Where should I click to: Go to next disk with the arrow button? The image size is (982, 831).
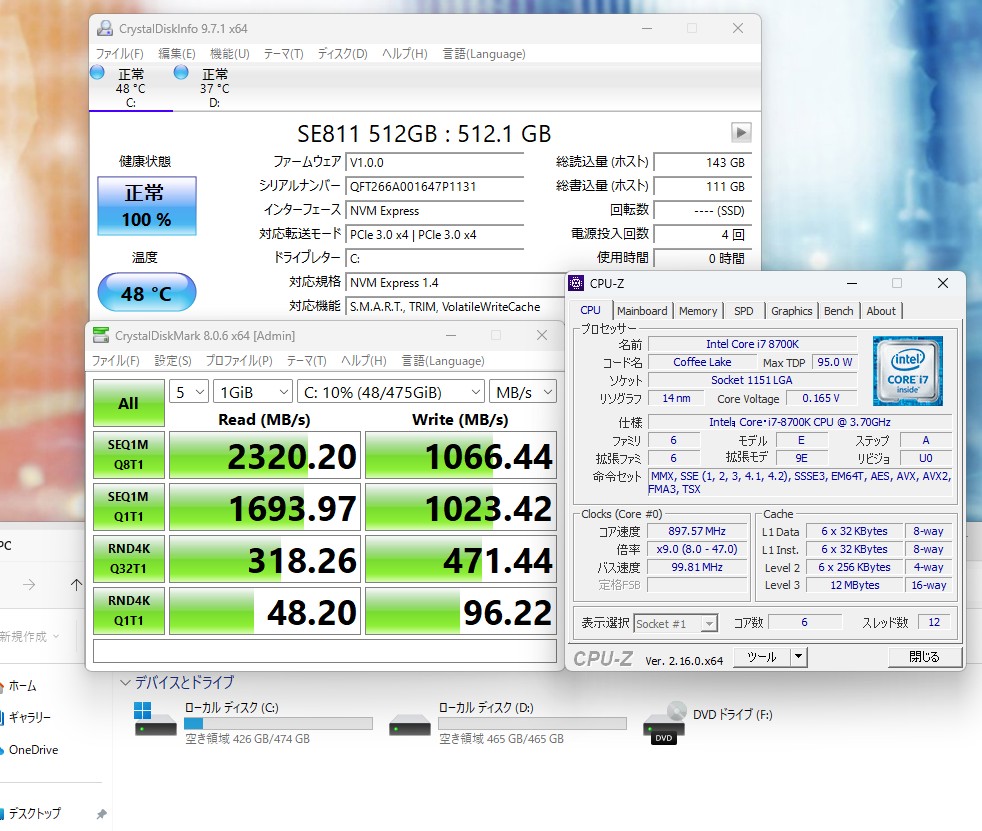741,132
